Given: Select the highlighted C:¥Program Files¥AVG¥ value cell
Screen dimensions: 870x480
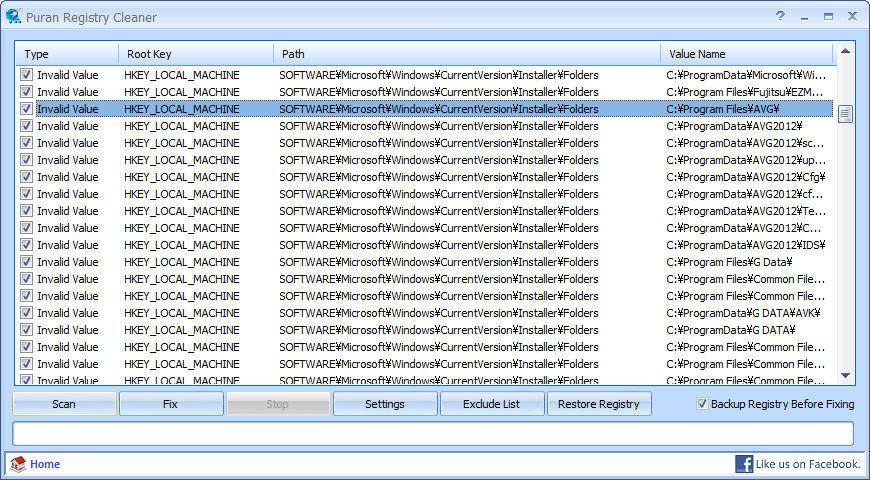Looking at the screenshot, I should click(x=723, y=109).
